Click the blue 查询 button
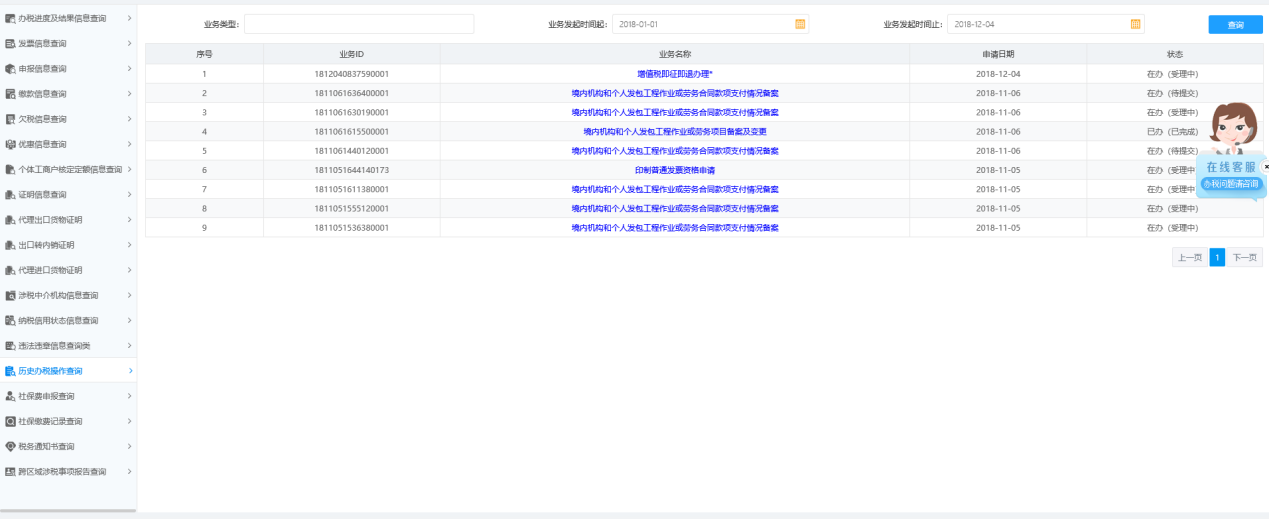1269x519 pixels. click(1235, 25)
